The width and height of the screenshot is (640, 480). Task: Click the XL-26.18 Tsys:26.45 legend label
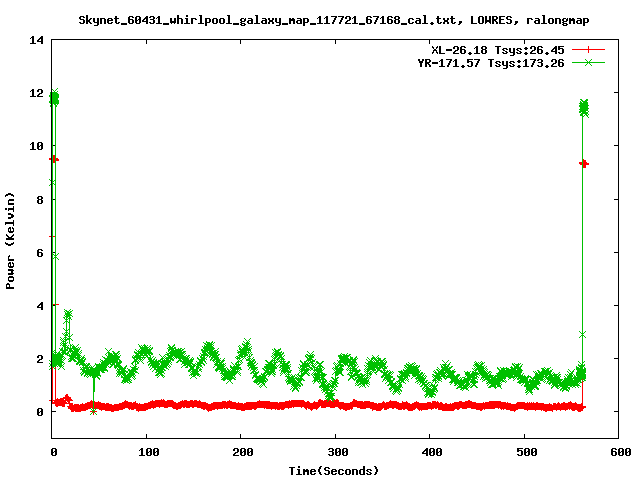(498, 50)
